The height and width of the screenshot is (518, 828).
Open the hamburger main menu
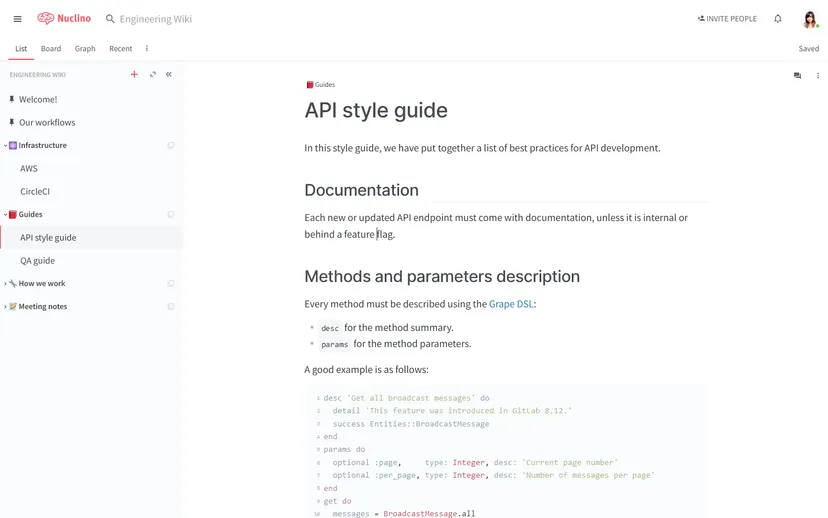tap(17, 19)
